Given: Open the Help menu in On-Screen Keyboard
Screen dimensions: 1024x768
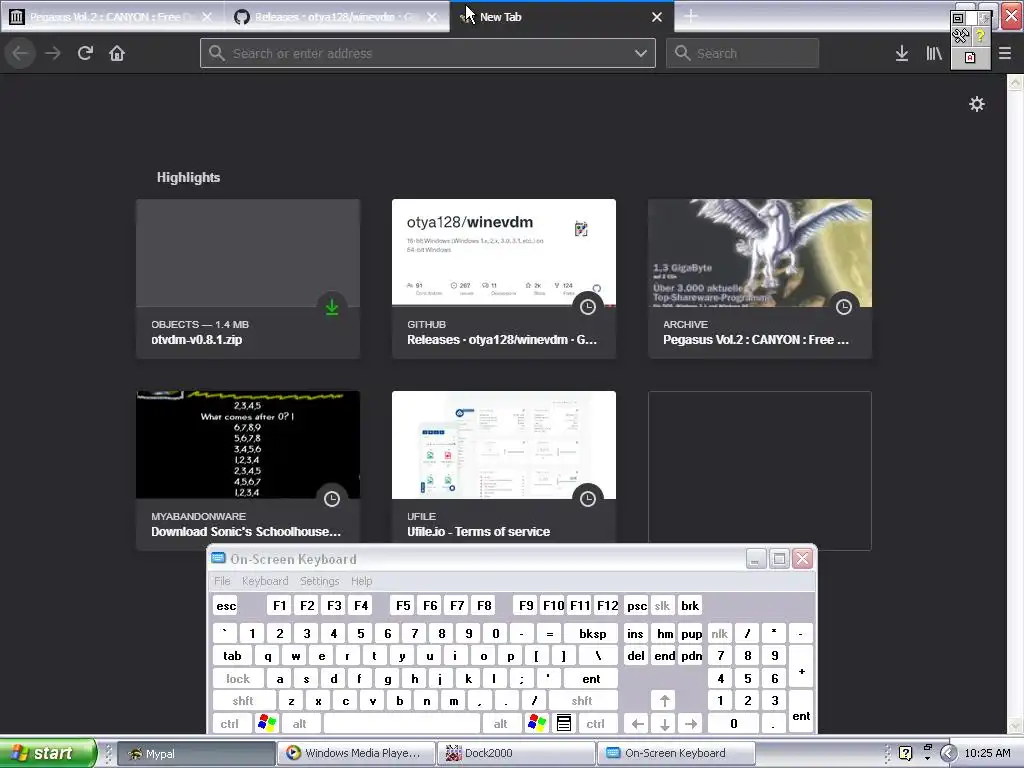Looking at the screenshot, I should coord(361,581).
